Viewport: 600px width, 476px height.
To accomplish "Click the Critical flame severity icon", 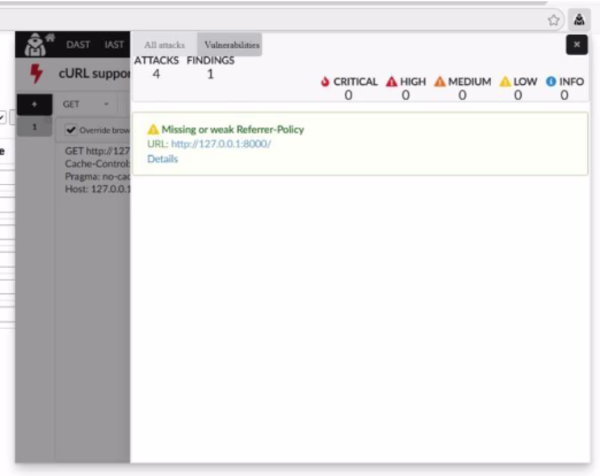I will tap(325, 82).
